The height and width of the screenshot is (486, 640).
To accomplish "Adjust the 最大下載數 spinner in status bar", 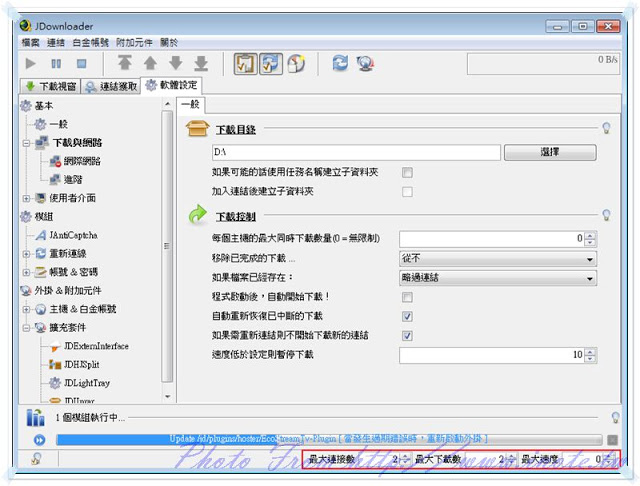I will (x=512, y=459).
